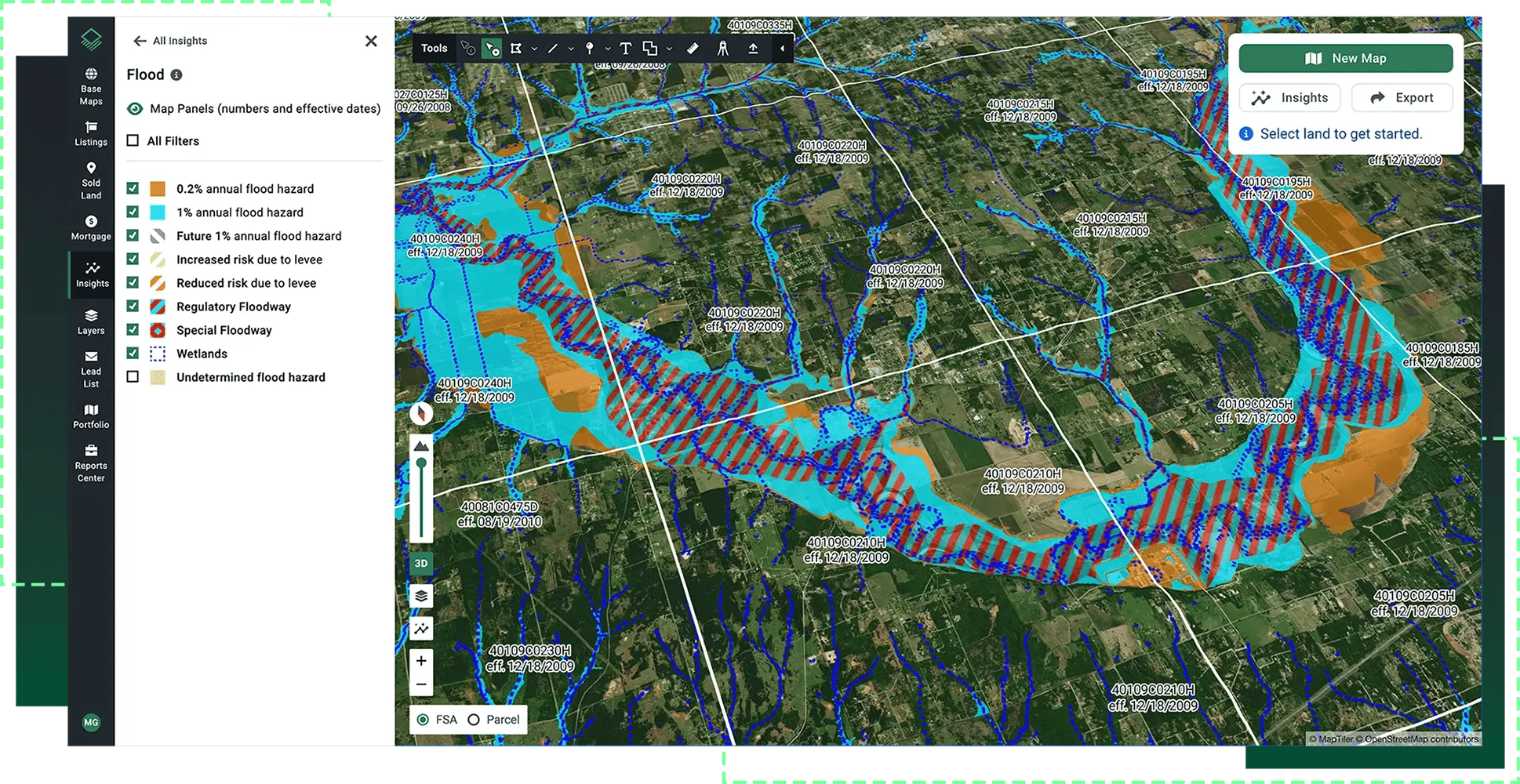Open the Portfolio sidebar section
Screen dimensions: 1520x784
(x=91, y=416)
